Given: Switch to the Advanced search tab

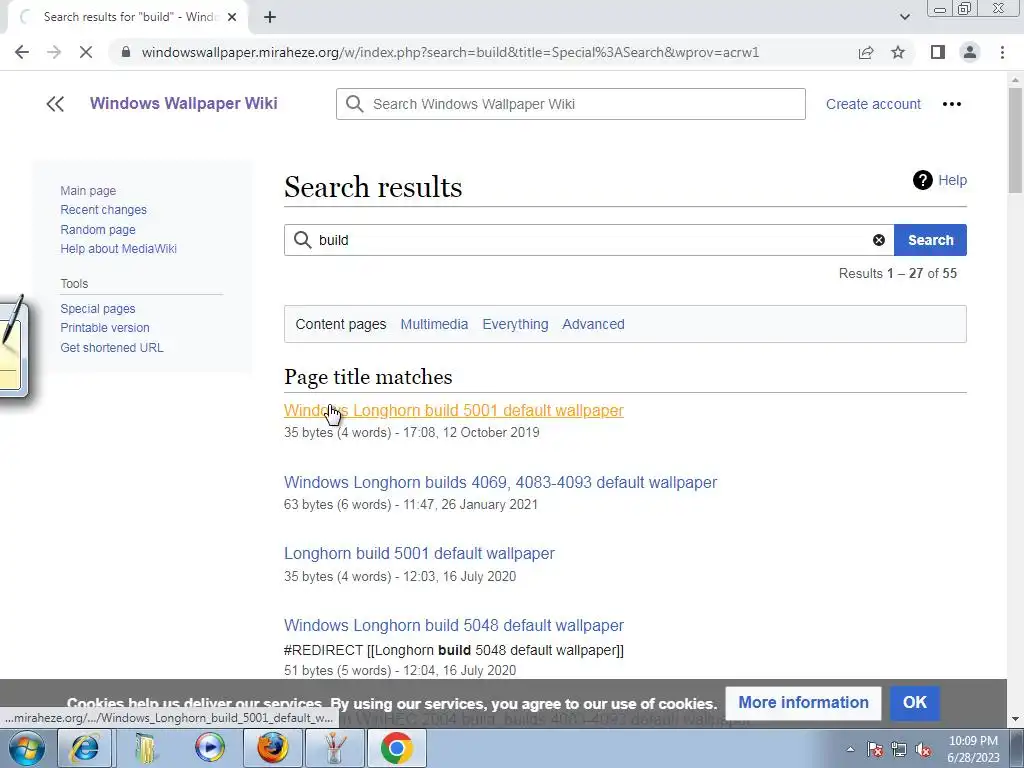Looking at the screenshot, I should tap(593, 324).
